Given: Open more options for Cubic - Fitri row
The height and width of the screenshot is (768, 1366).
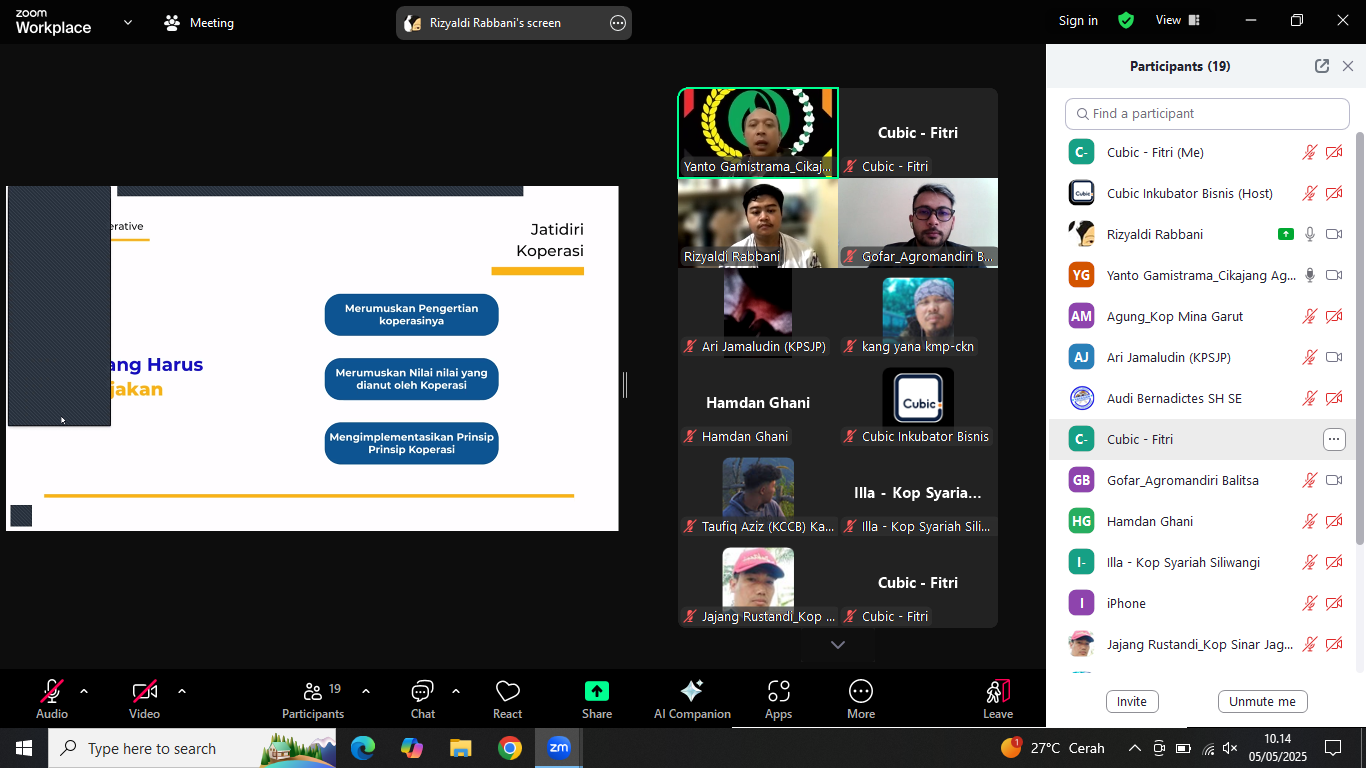Looking at the screenshot, I should 1334,439.
